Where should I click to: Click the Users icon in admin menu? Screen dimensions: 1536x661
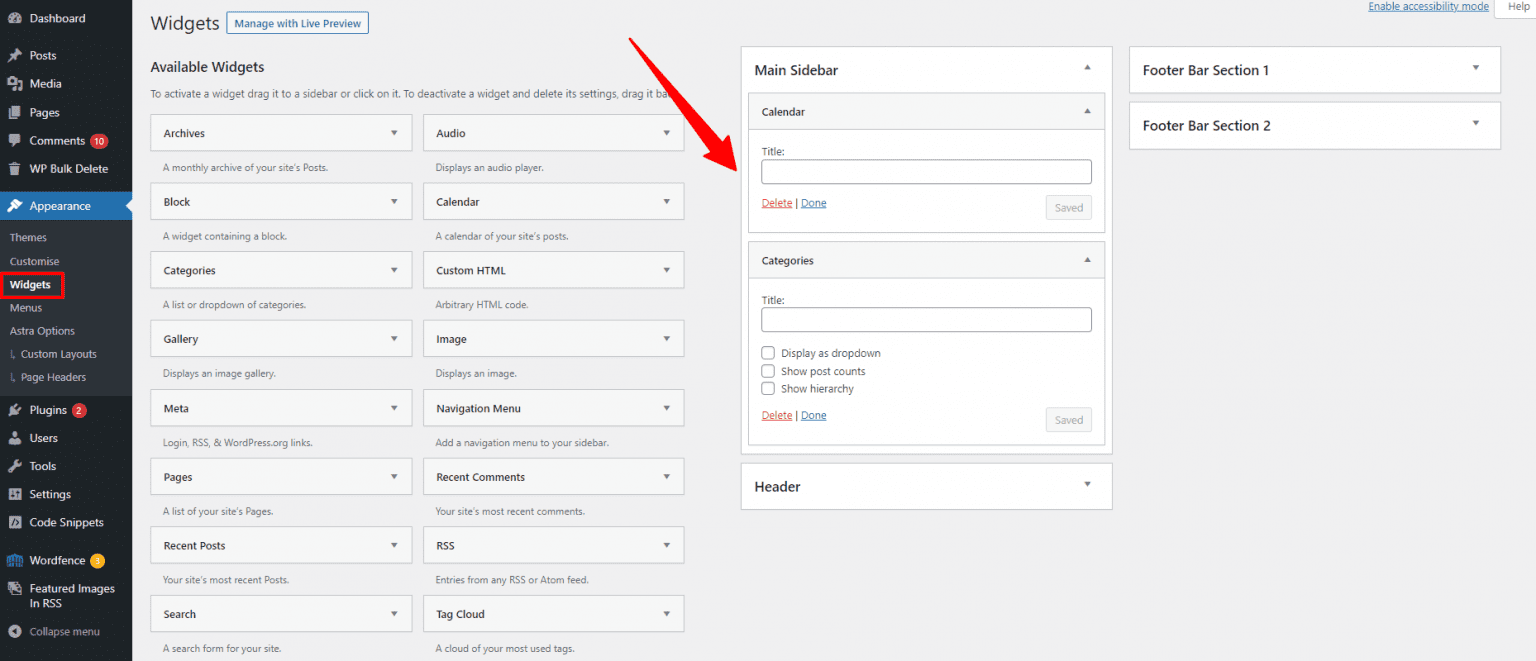[17, 437]
